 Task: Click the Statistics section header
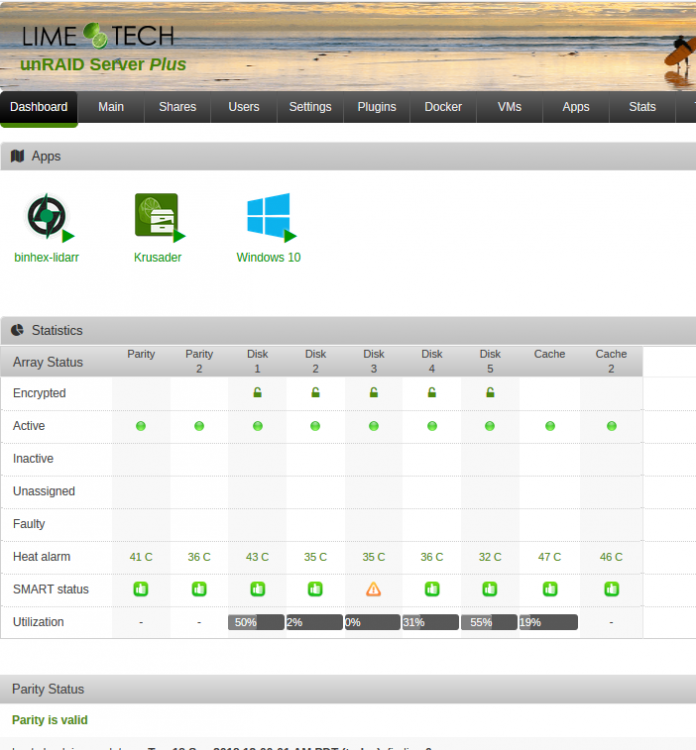click(x=348, y=330)
